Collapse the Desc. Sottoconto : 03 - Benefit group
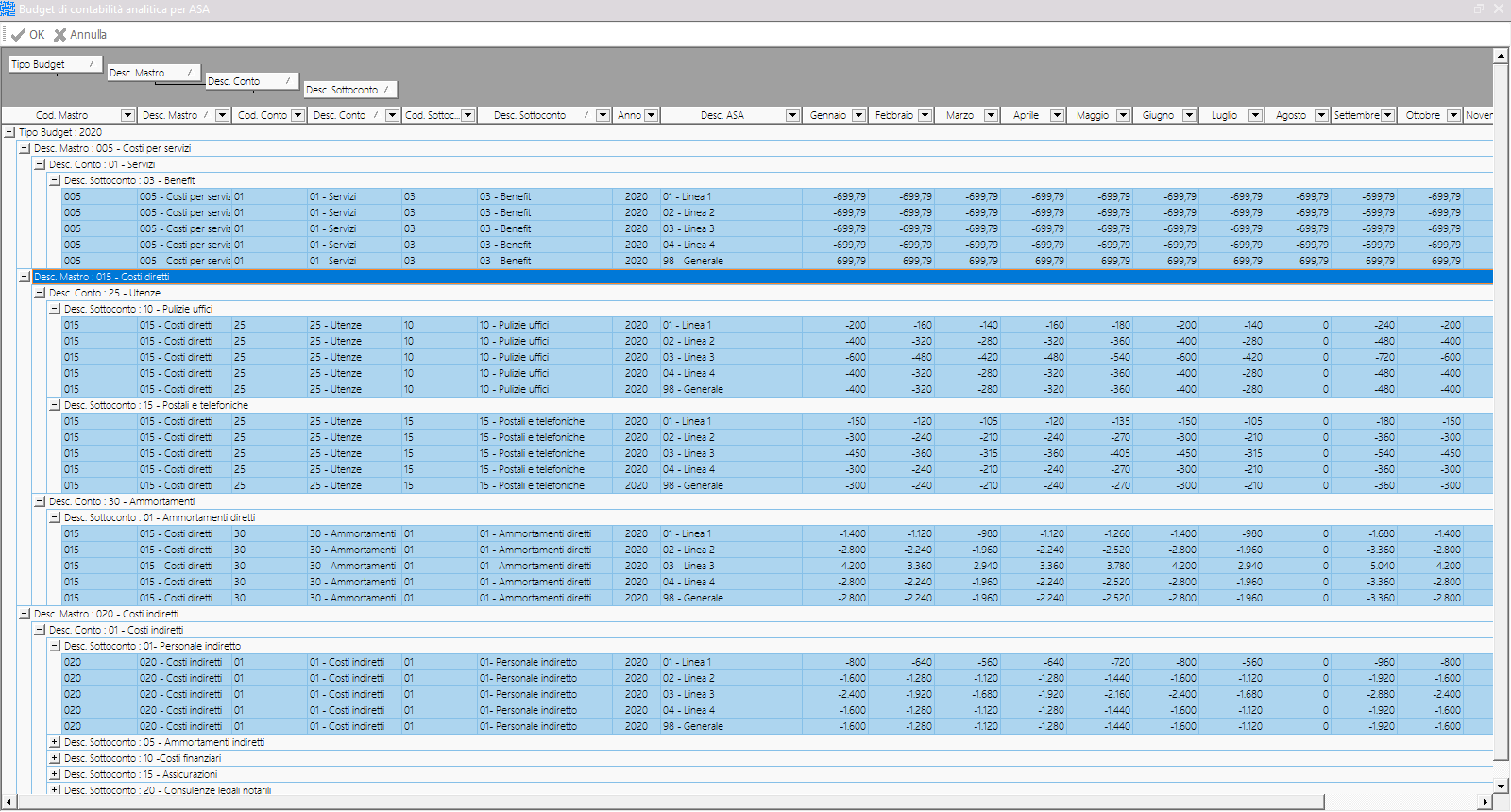Screen dimensions: 1511x812 click(x=55, y=180)
